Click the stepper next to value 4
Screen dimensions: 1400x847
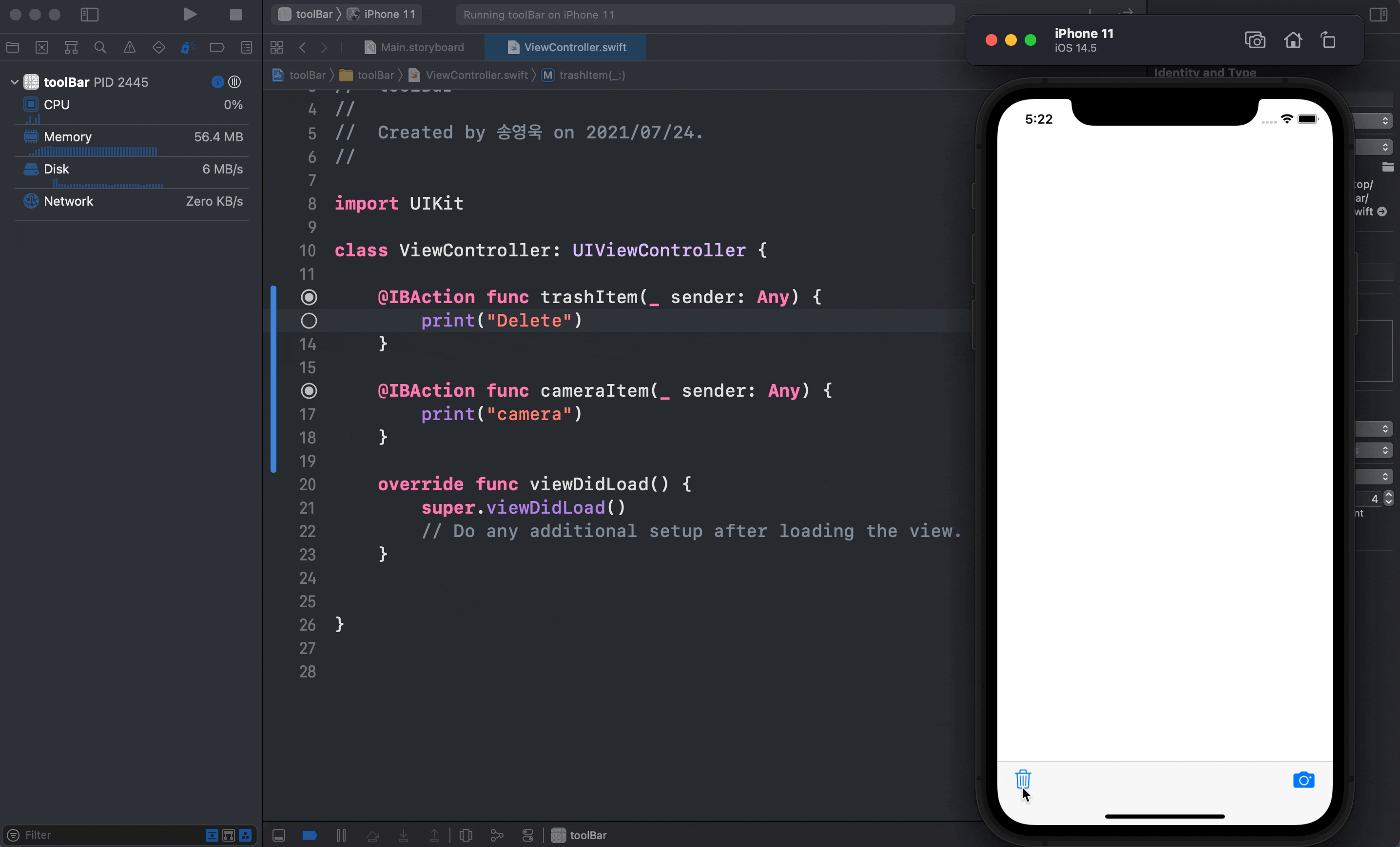(1389, 498)
